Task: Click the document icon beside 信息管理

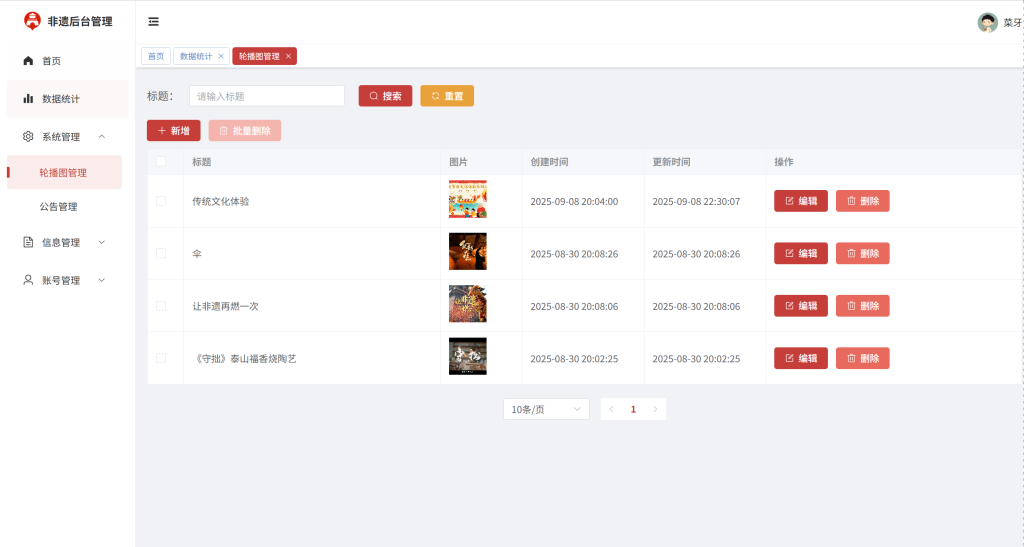Action: pyautogui.click(x=28, y=242)
